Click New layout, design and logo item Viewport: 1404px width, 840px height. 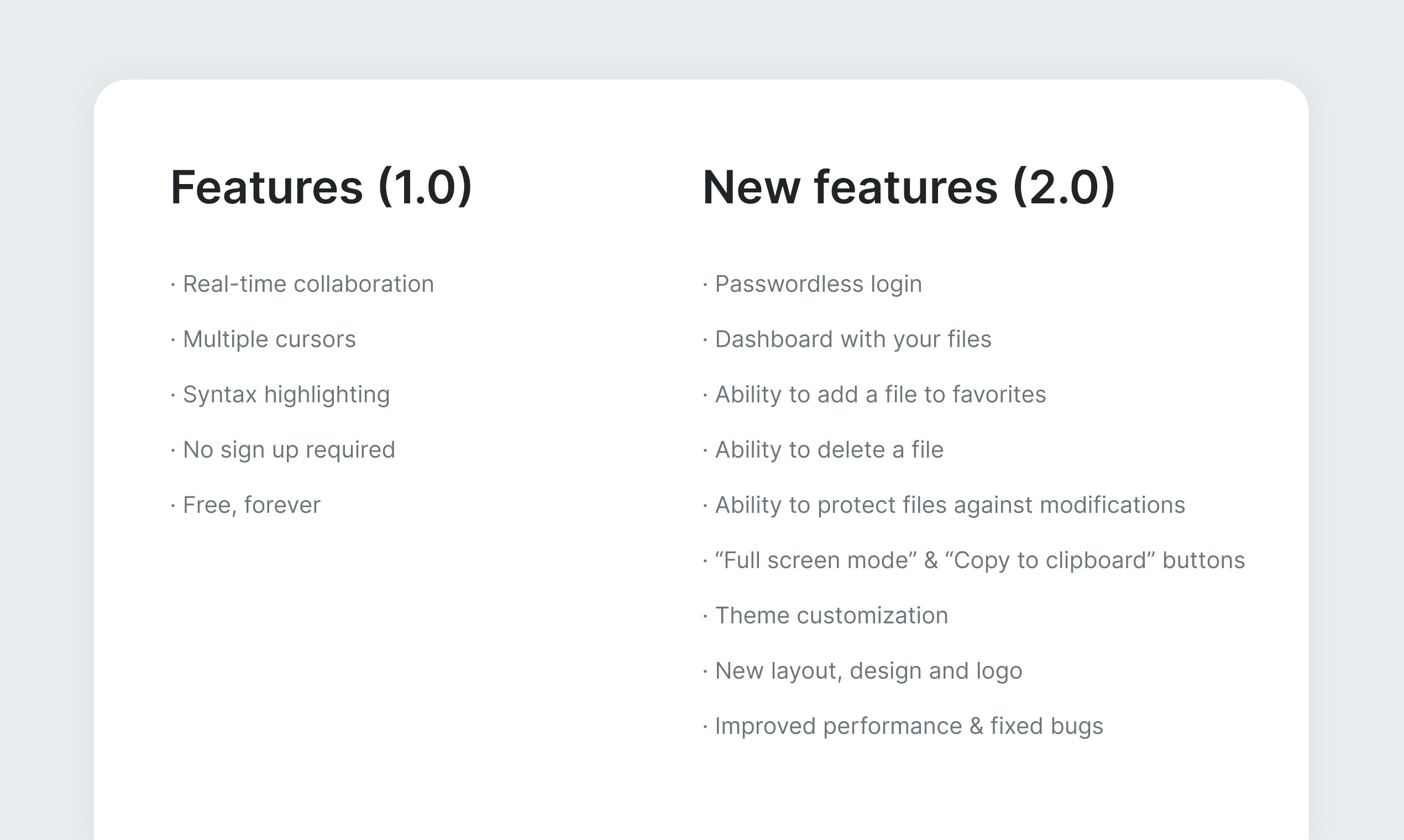[862, 671]
